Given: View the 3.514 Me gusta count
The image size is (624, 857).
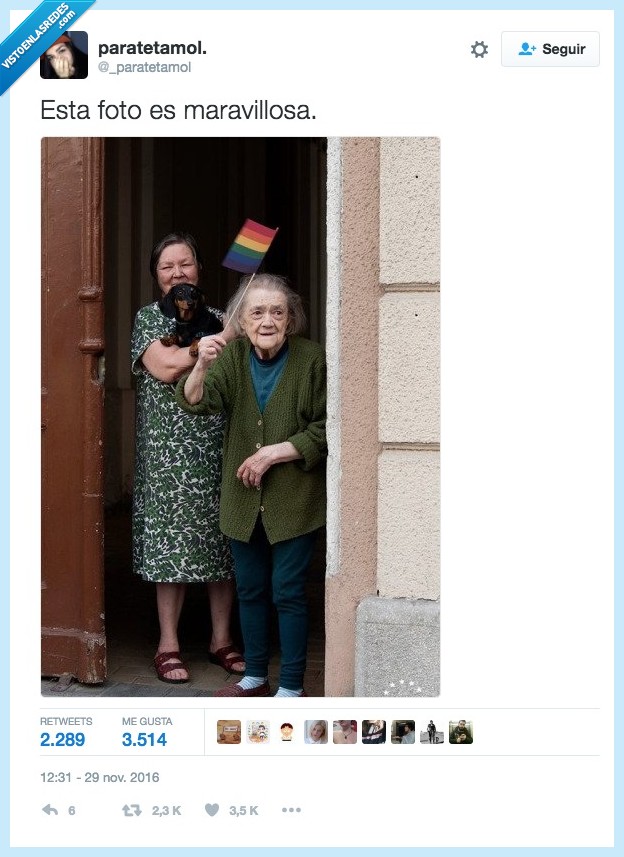Looking at the screenshot, I should [x=144, y=739].
